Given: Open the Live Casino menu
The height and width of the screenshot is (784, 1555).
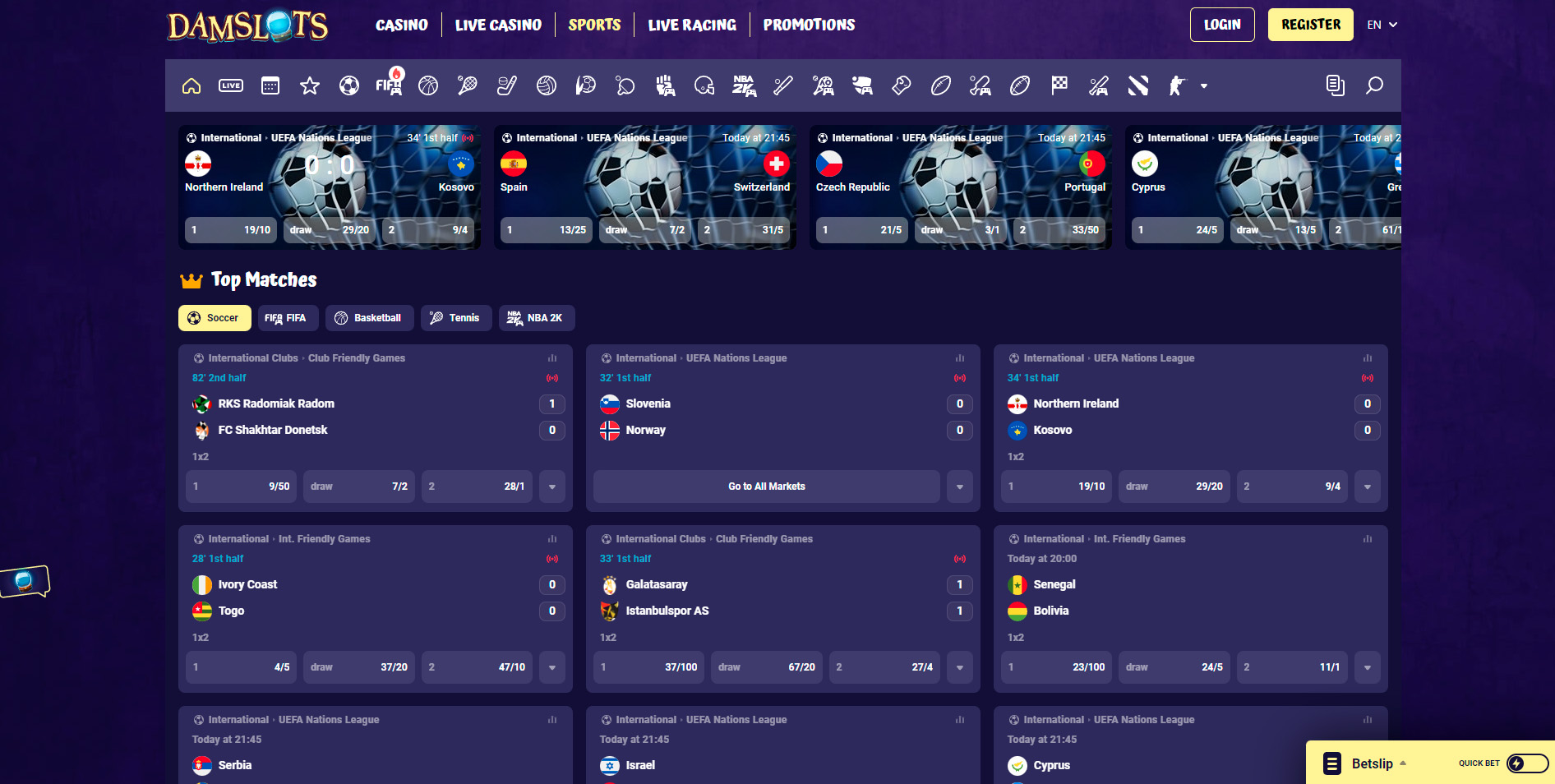Looking at the screenshot, I should tap(498, 25).
